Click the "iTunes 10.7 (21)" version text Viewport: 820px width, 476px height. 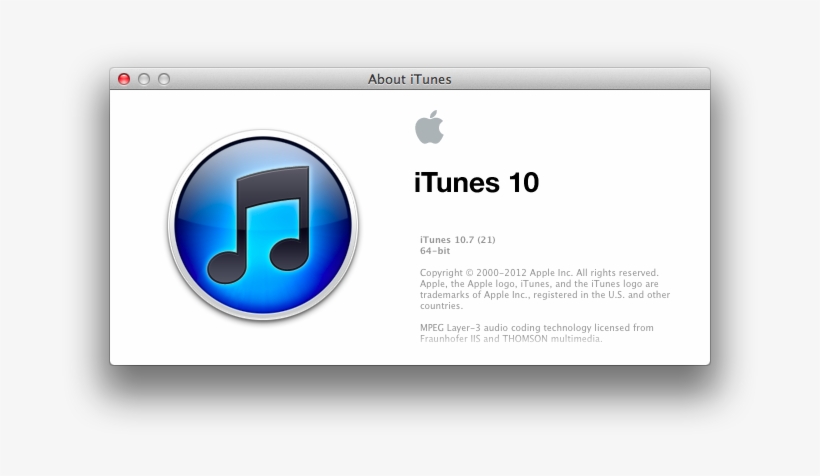pos(458,240)
